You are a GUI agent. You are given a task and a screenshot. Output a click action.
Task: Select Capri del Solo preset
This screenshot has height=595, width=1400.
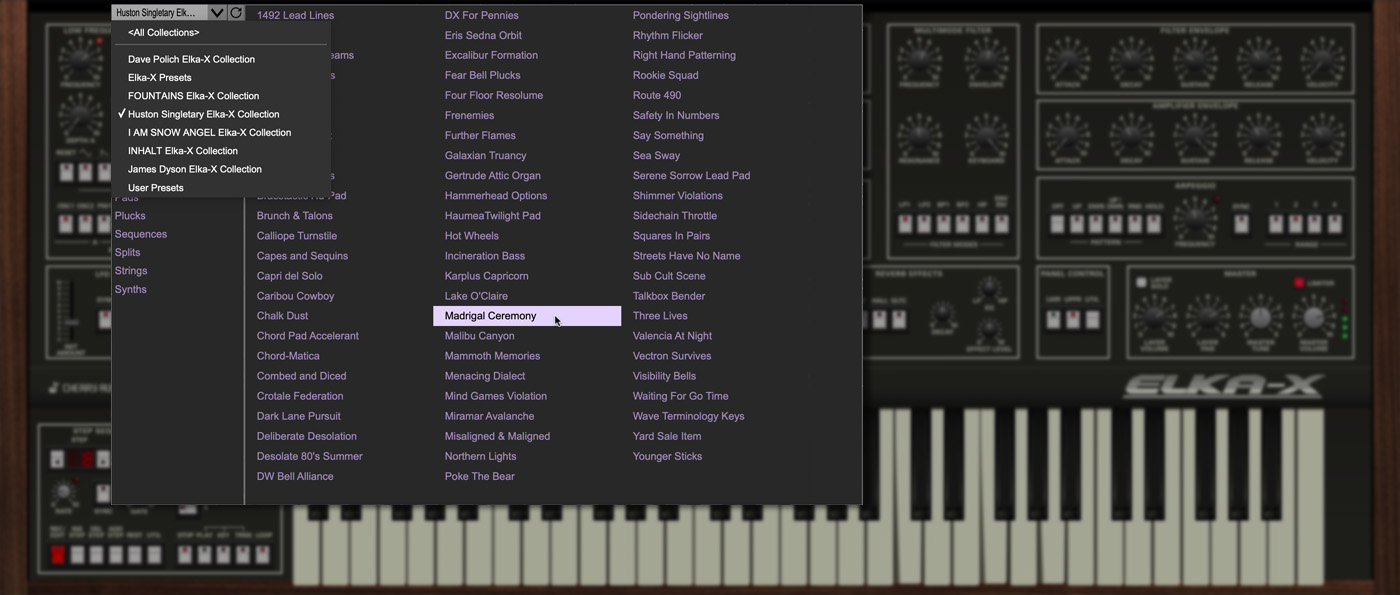click(289, 276)
